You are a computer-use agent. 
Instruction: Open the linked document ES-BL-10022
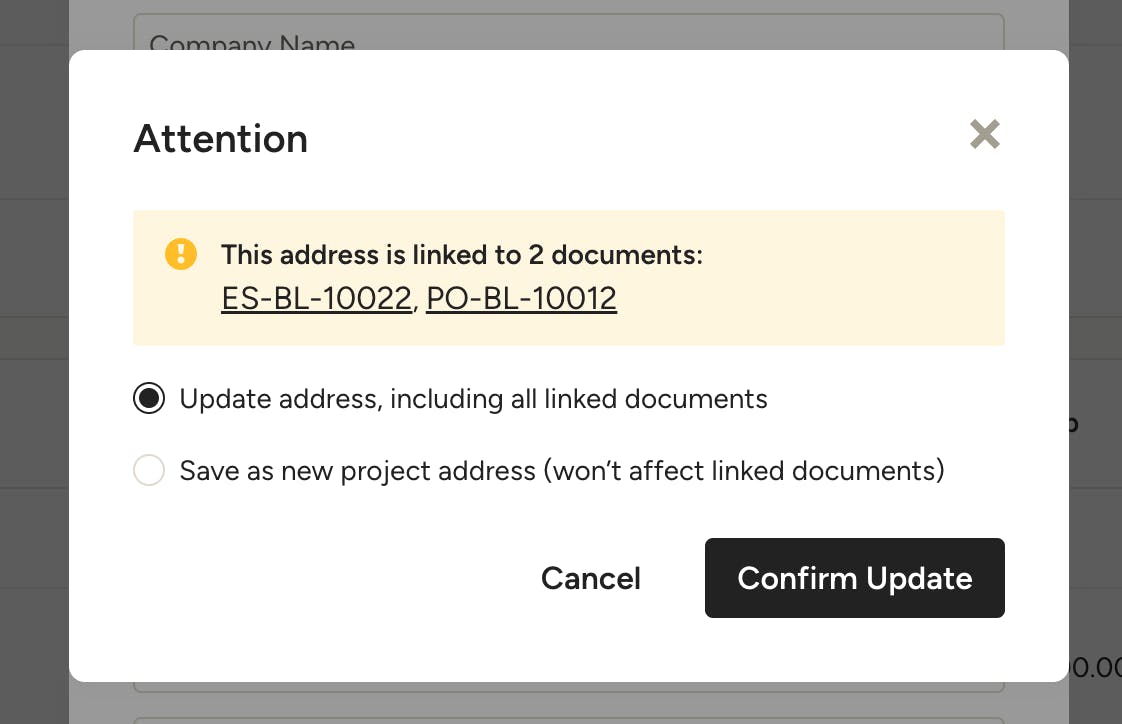[x=316, y=298]
